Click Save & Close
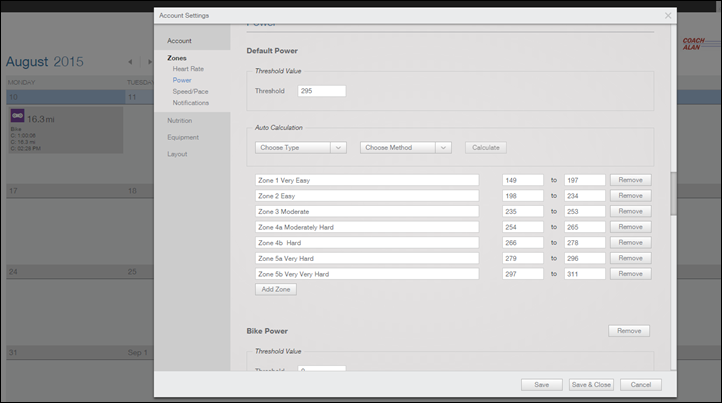The image size is (722, 403). [591, 385]
